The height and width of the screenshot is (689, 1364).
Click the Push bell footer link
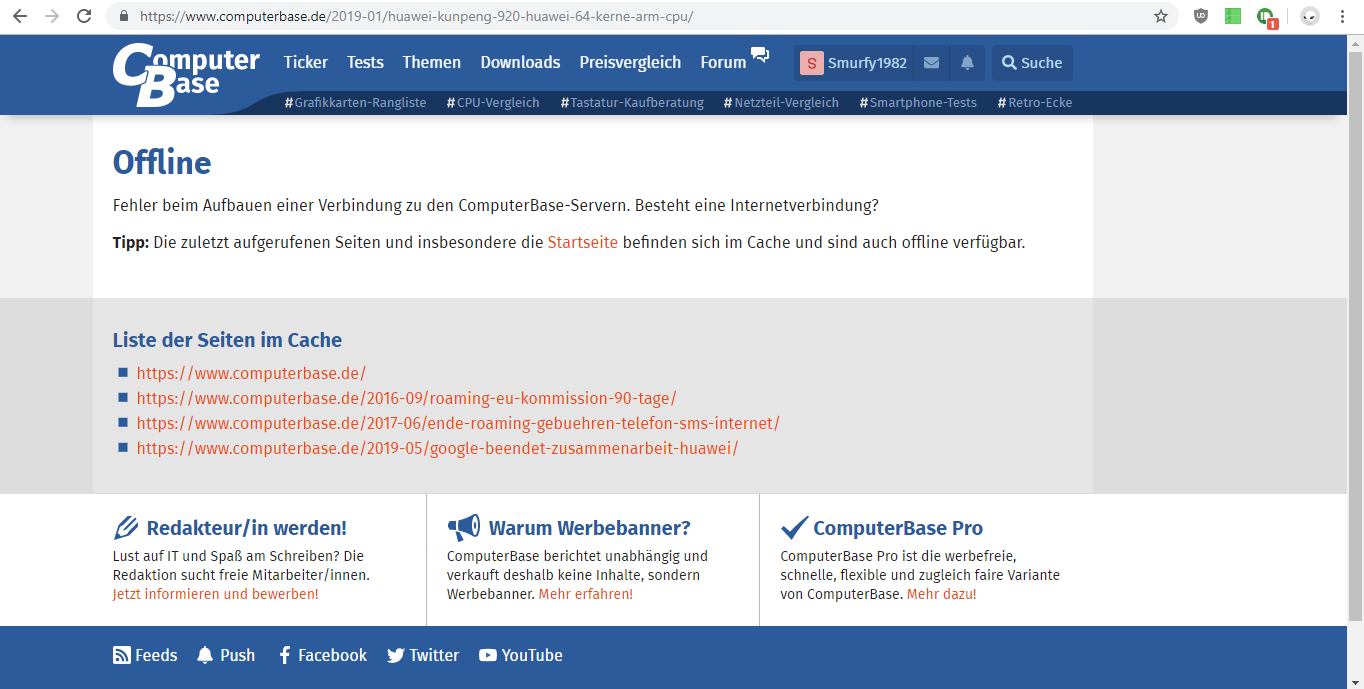[x=225, y=655]
